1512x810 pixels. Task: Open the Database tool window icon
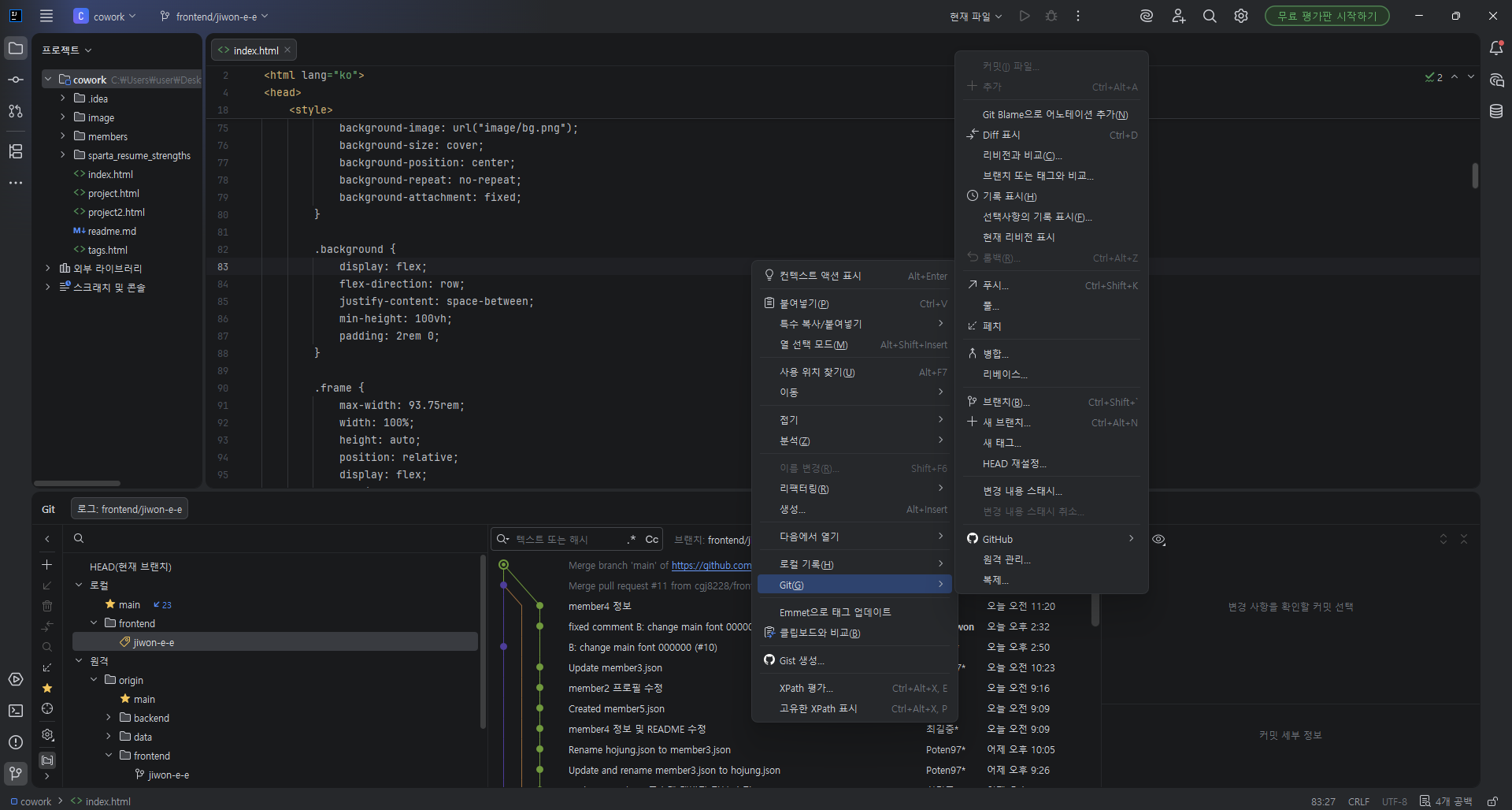pos(1496,111)
